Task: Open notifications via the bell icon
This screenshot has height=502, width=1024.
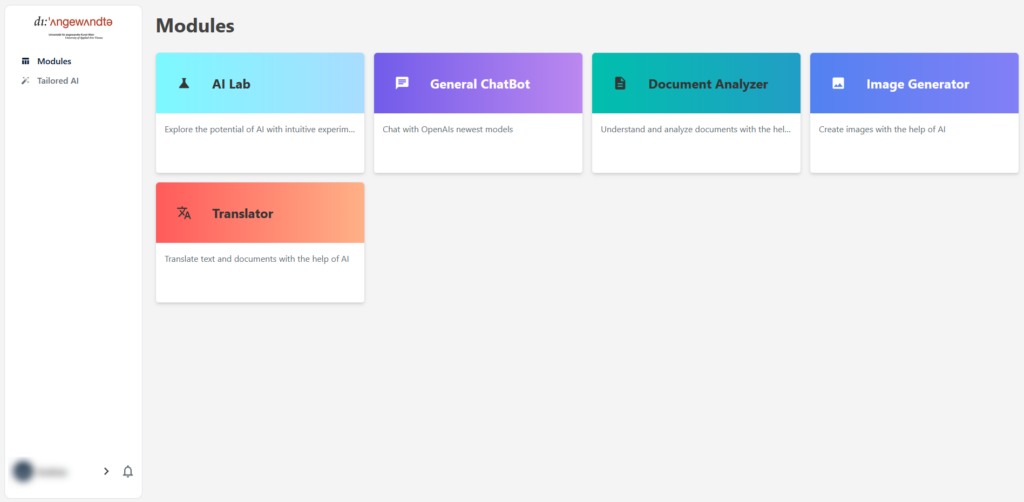Action: click(128, 471)
